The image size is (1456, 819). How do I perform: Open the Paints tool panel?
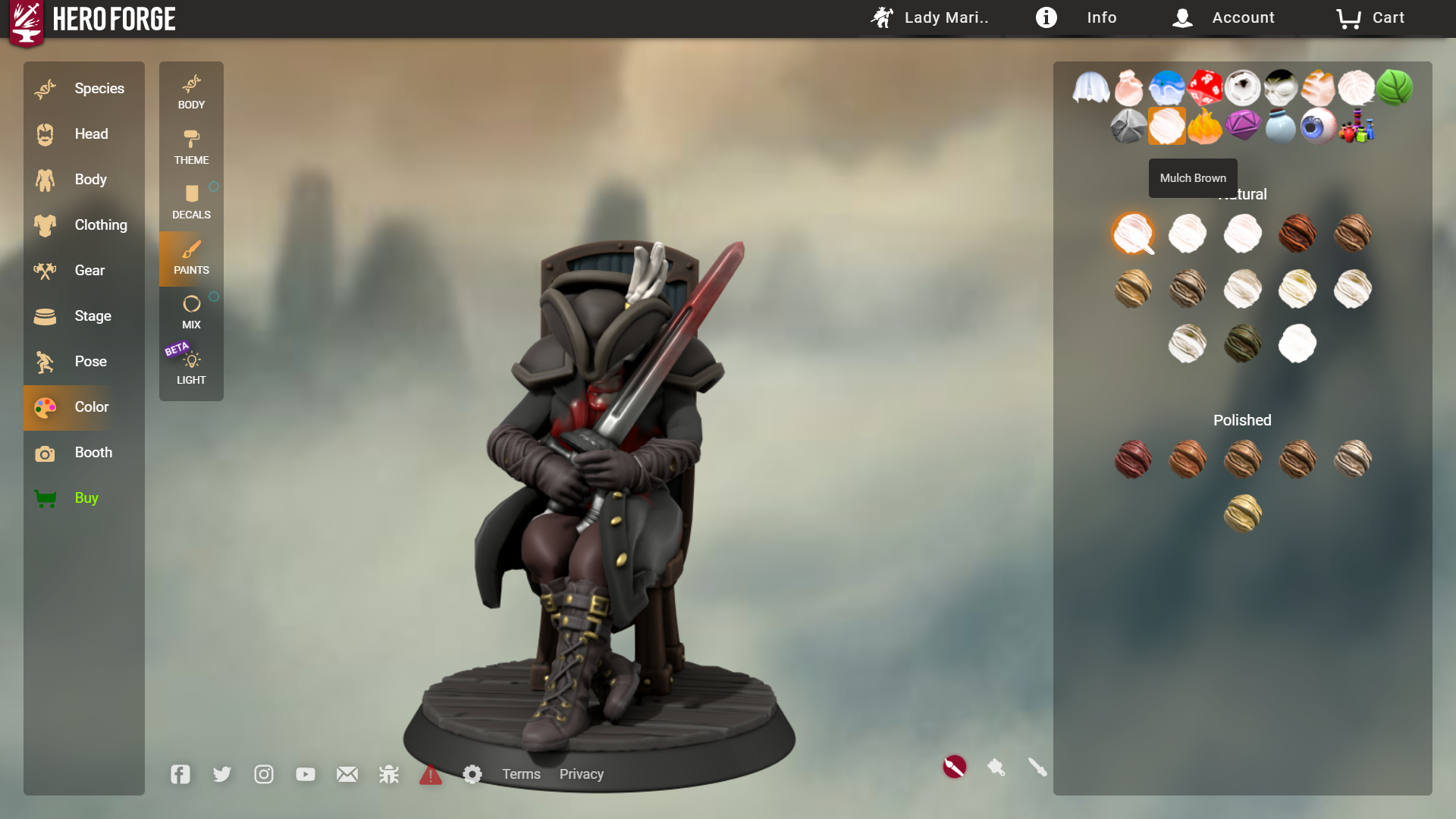click(x=191, y=258)
